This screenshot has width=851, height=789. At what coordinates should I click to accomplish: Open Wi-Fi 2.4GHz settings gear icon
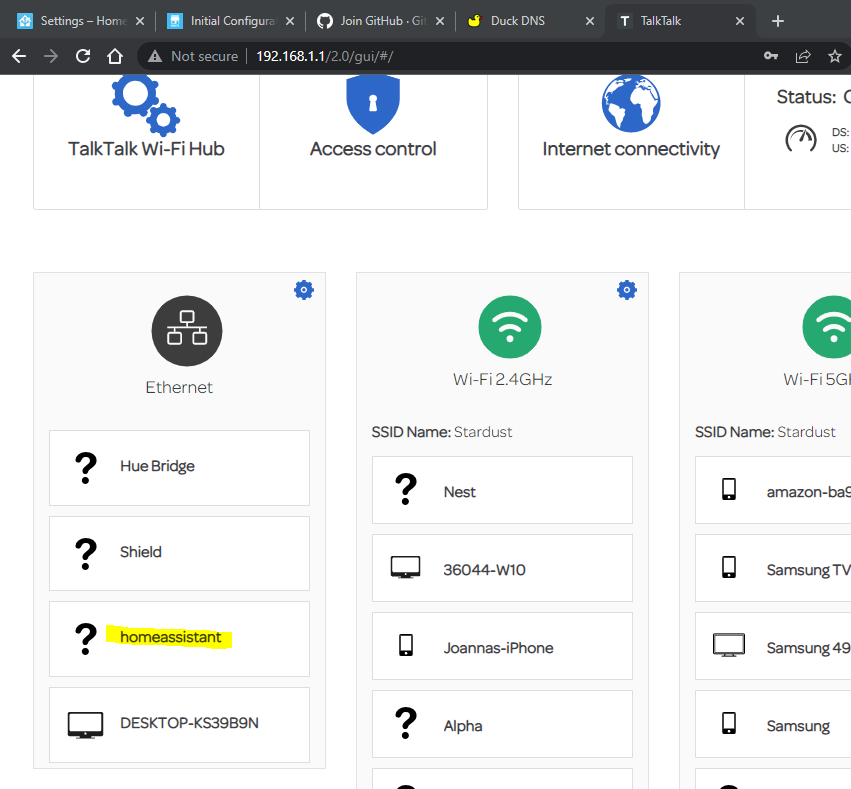[627, 290]
